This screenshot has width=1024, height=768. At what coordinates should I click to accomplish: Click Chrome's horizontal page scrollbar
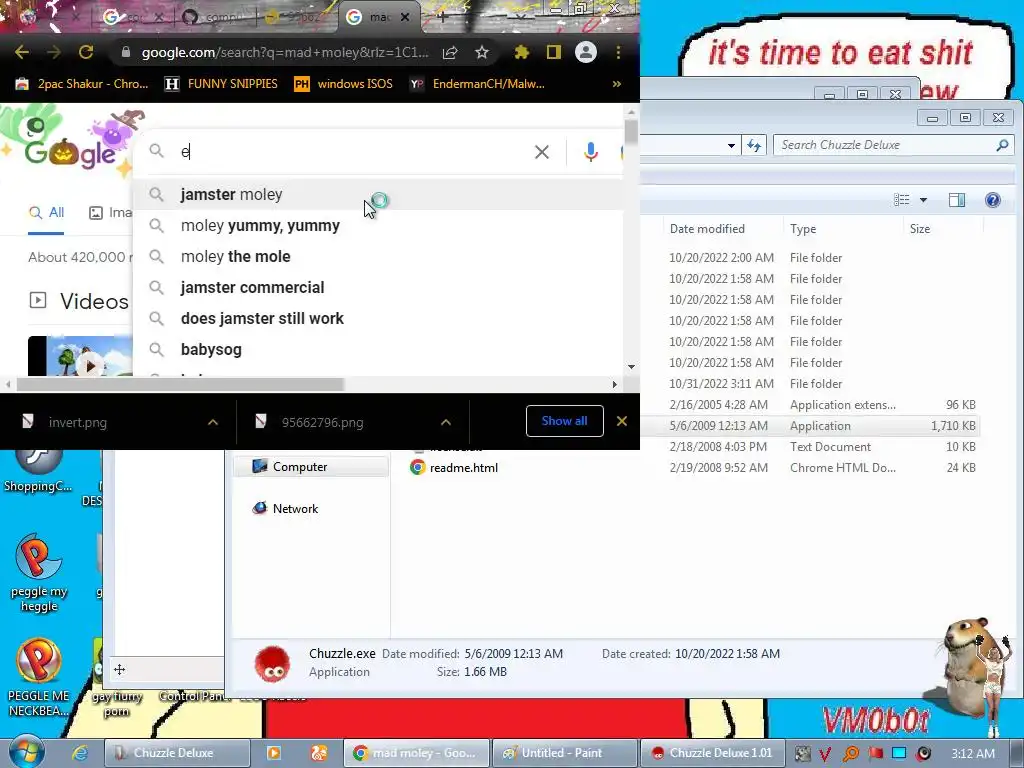tap(180, 385)
